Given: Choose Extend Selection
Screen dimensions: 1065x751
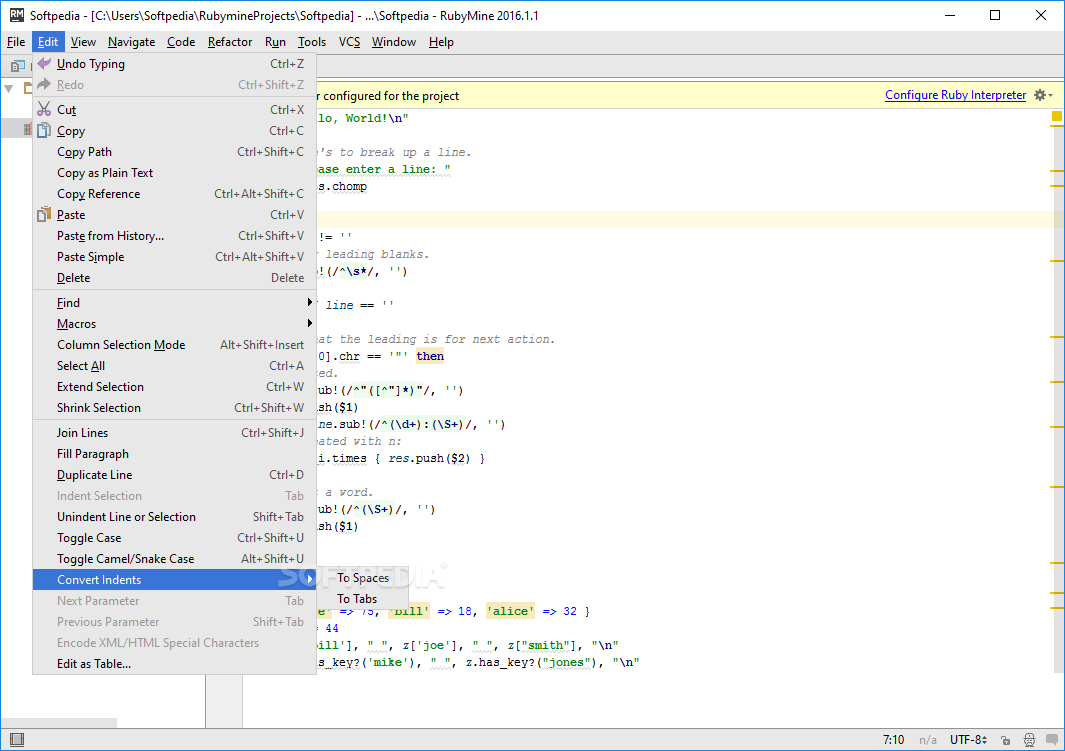Looking at the screenshot, I should coord(174,387).
